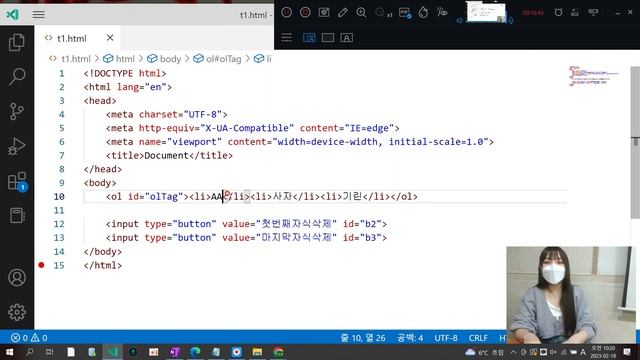Click body in the breadcrumb path
The image size is (640, 360).
coord(170,59)
